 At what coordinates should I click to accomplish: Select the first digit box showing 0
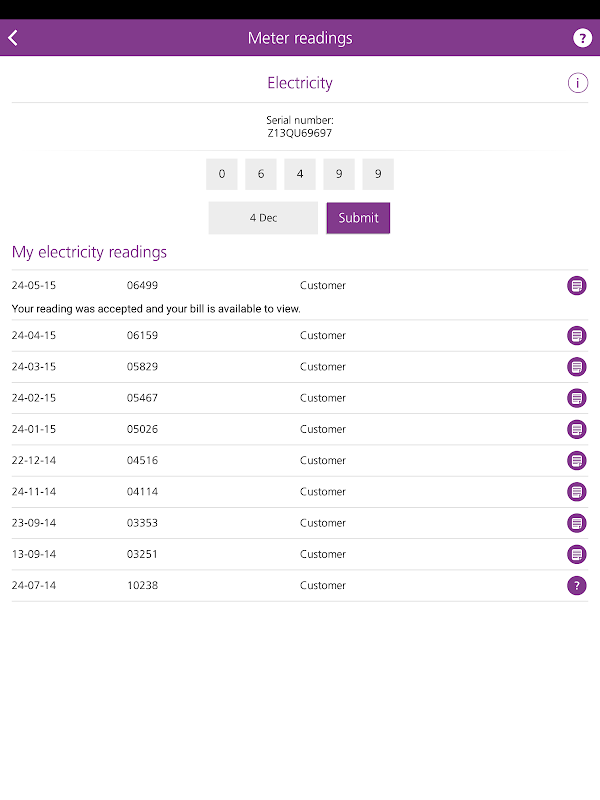pyautogui.click(x=222, y=174)
